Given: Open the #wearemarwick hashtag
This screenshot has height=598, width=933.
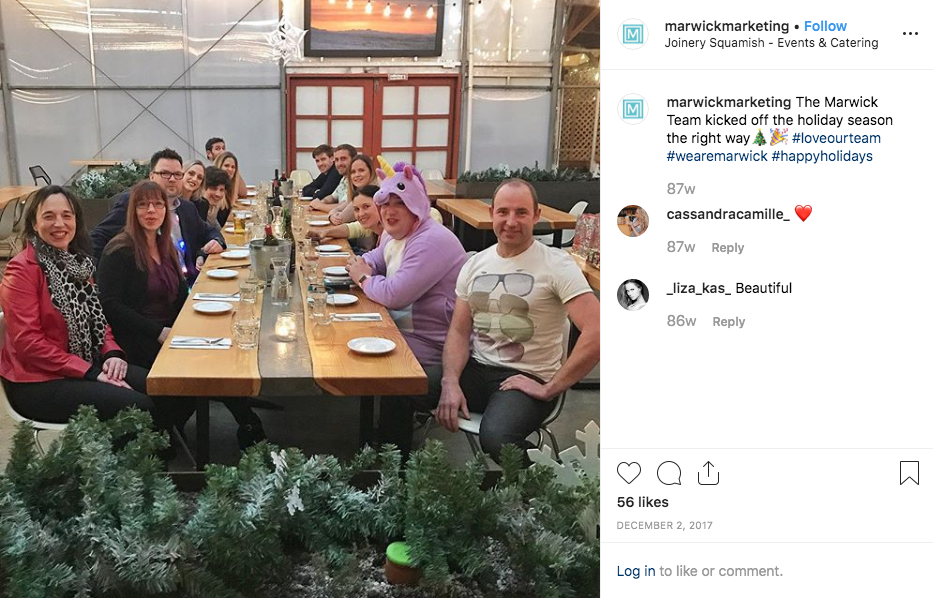Looking at the screenshot, I should pos(717,156).
